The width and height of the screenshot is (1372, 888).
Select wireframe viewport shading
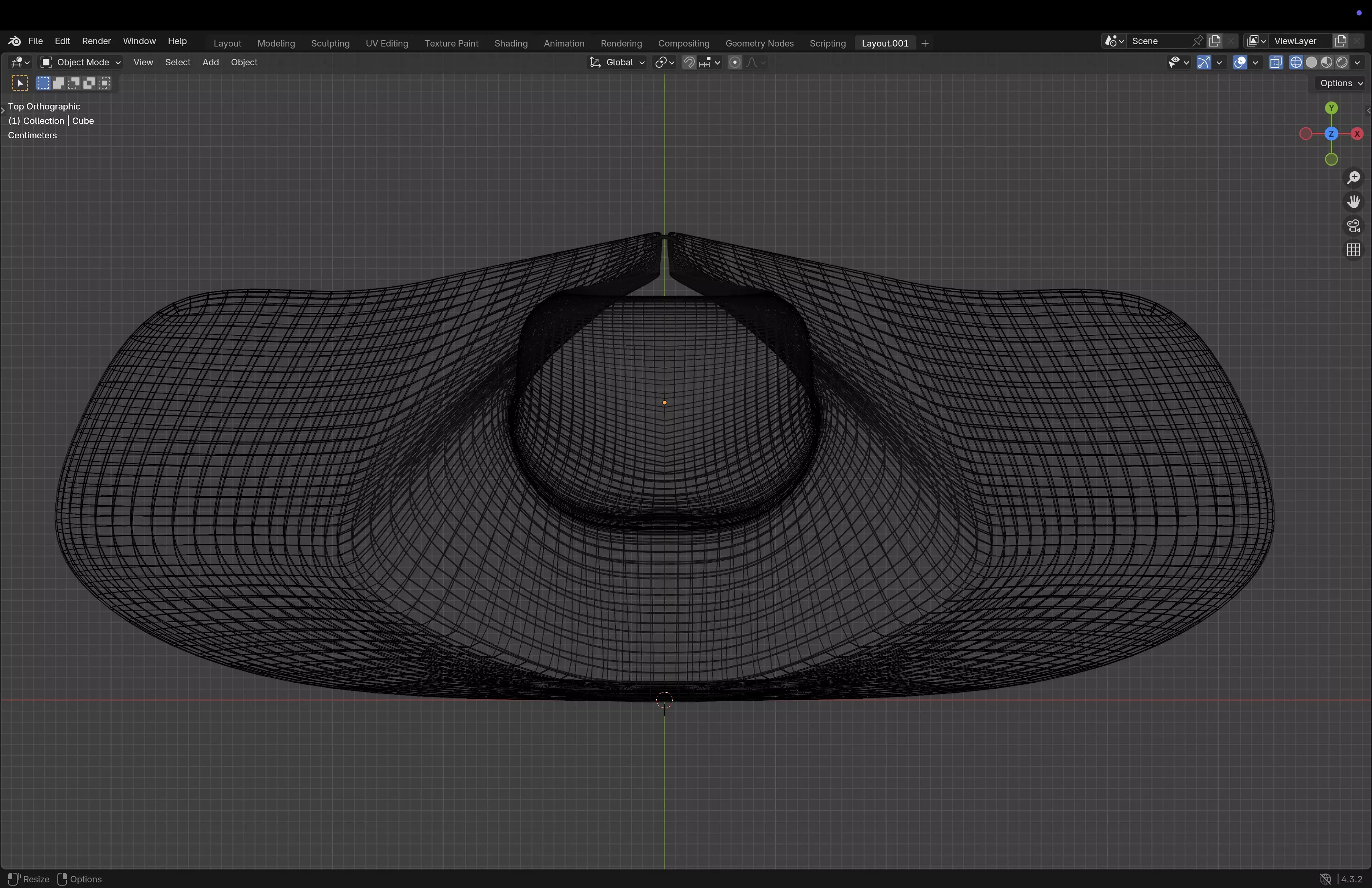[x=1296, y=62]
